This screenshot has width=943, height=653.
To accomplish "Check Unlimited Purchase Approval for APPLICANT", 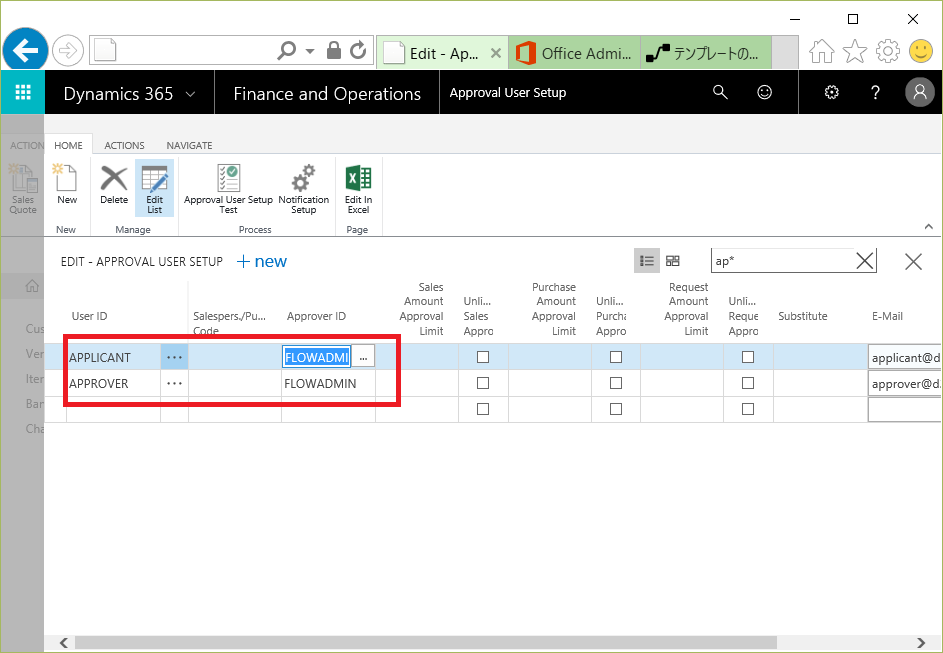I will click(616, 357).
